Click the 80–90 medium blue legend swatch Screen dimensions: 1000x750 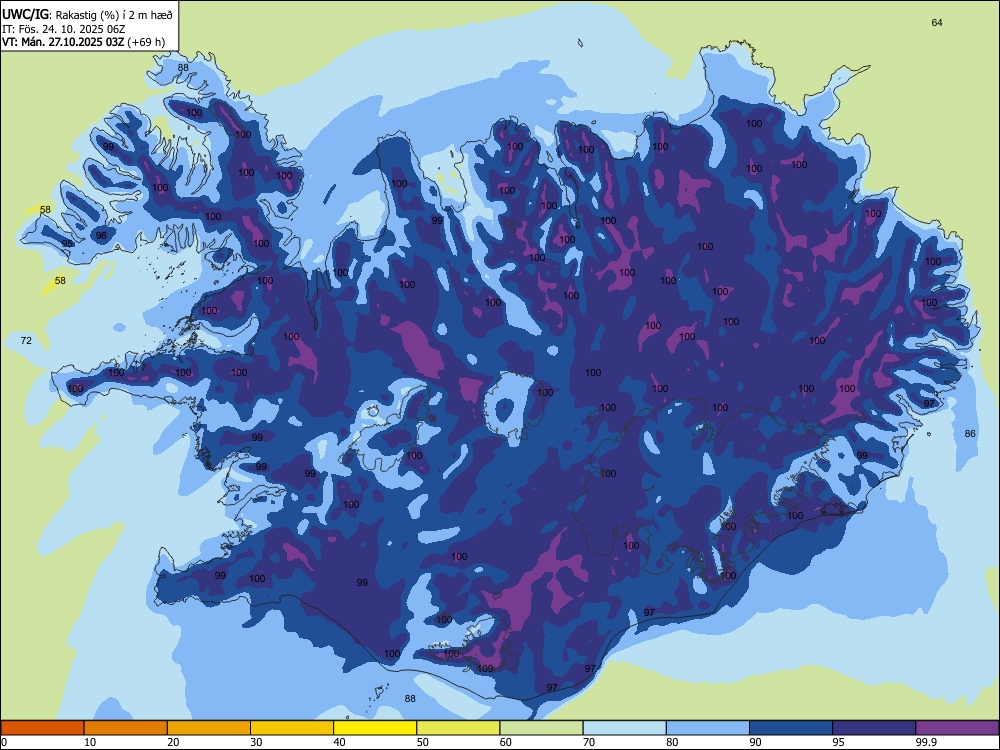point(708,728)
